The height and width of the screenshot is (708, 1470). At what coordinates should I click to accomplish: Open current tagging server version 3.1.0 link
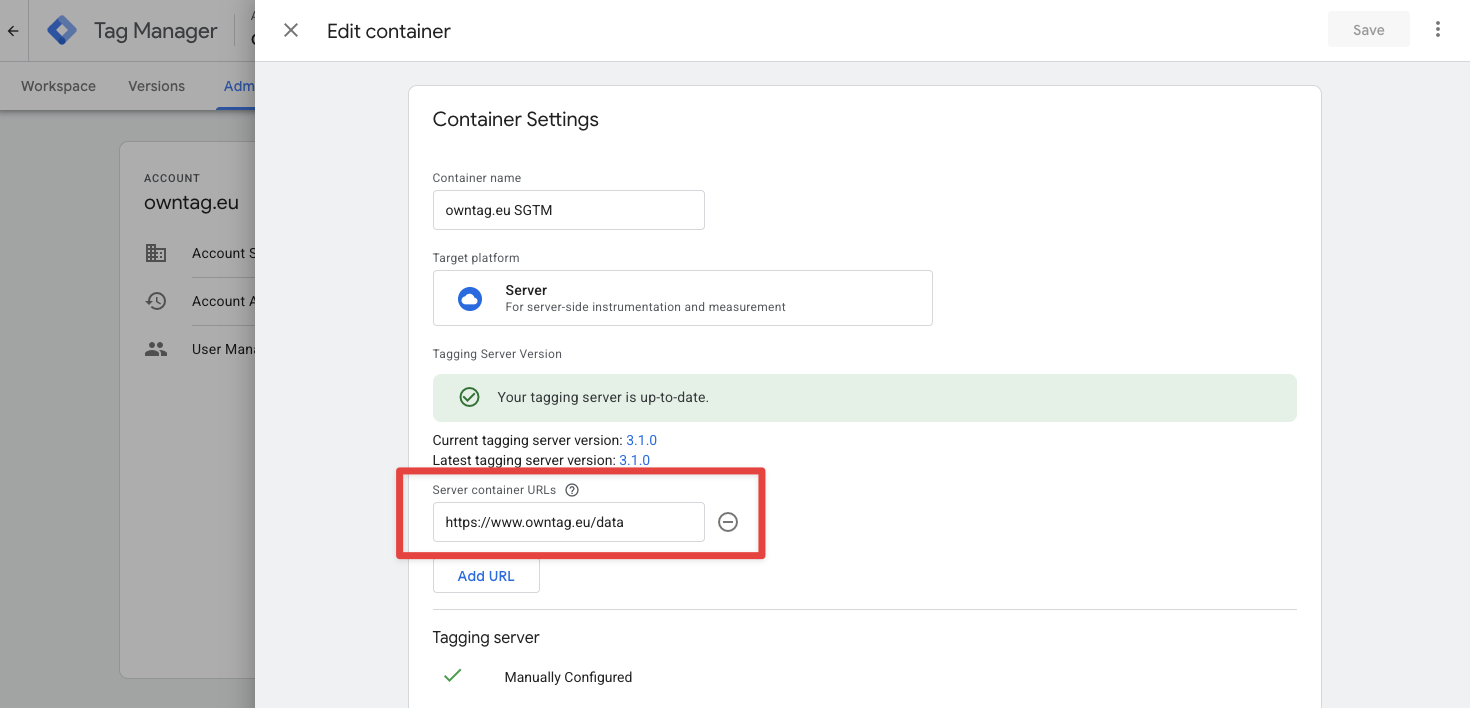click(x=641, y=440)
